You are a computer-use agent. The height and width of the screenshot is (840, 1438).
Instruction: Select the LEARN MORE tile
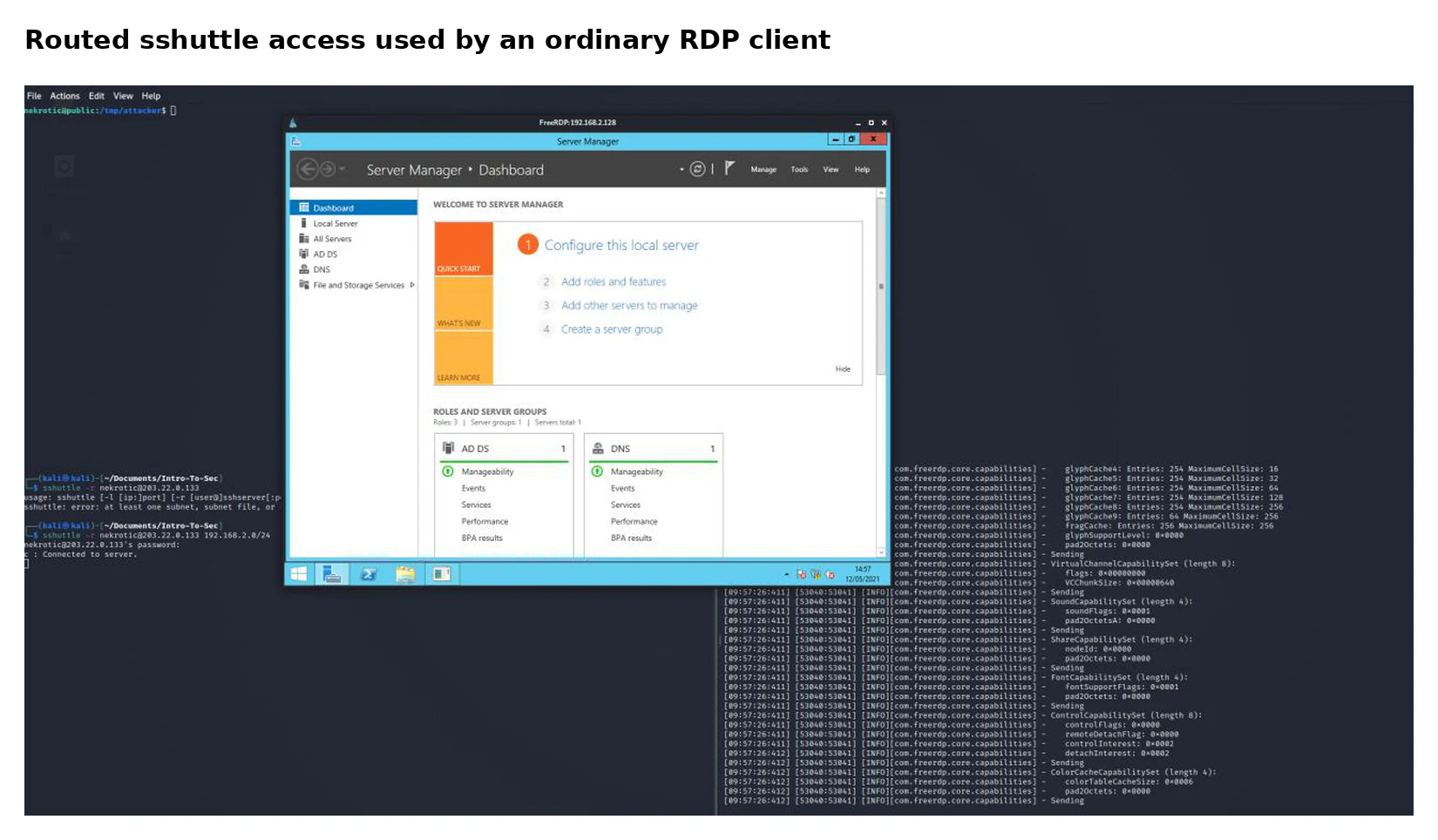coord(464,358)
